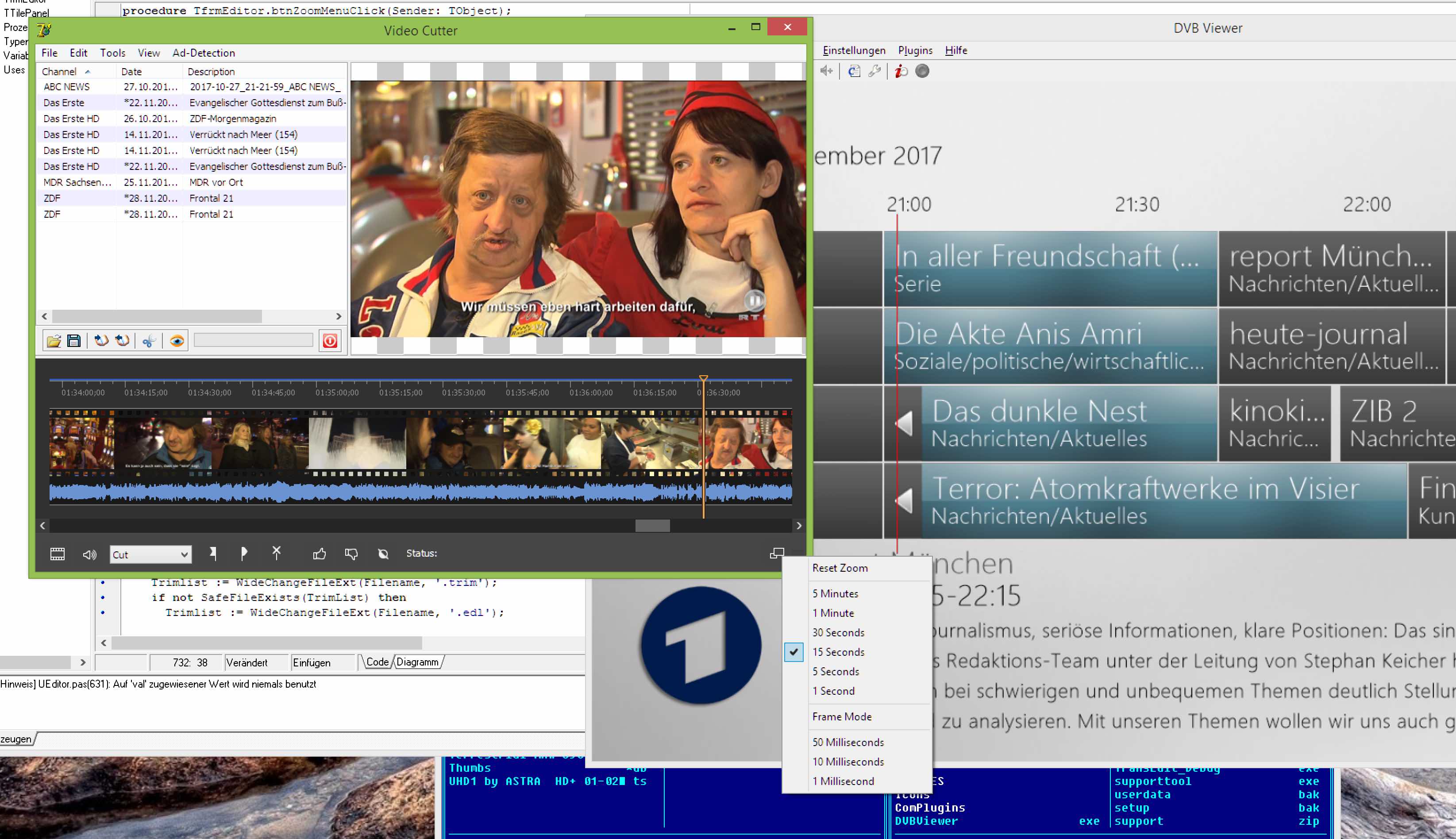Open the Ad-Detection menu
Screen dimensions: 1456x839
[x=204, y=53]
